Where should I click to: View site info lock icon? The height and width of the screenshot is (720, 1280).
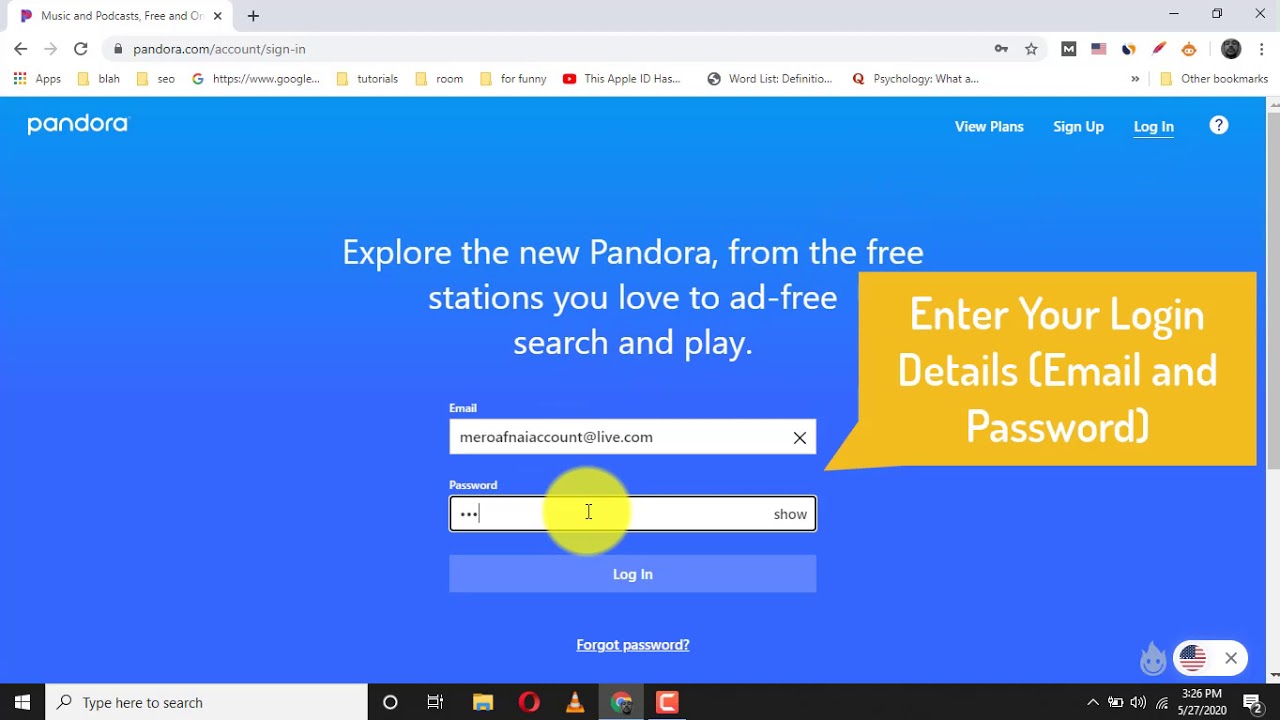[118, 49]
